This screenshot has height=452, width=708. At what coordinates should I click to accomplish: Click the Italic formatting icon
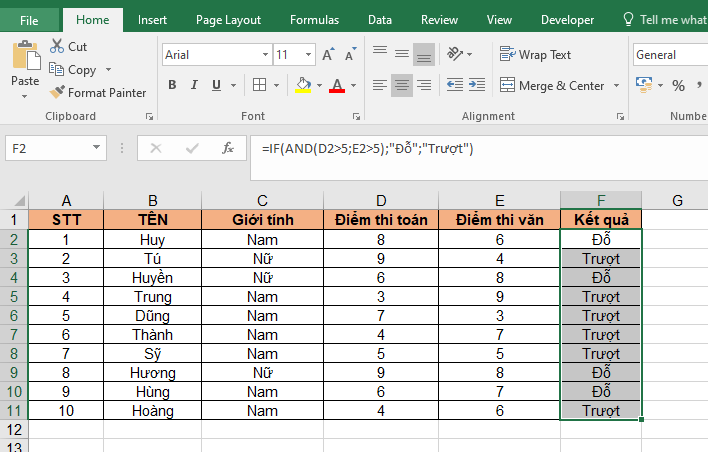191,86
